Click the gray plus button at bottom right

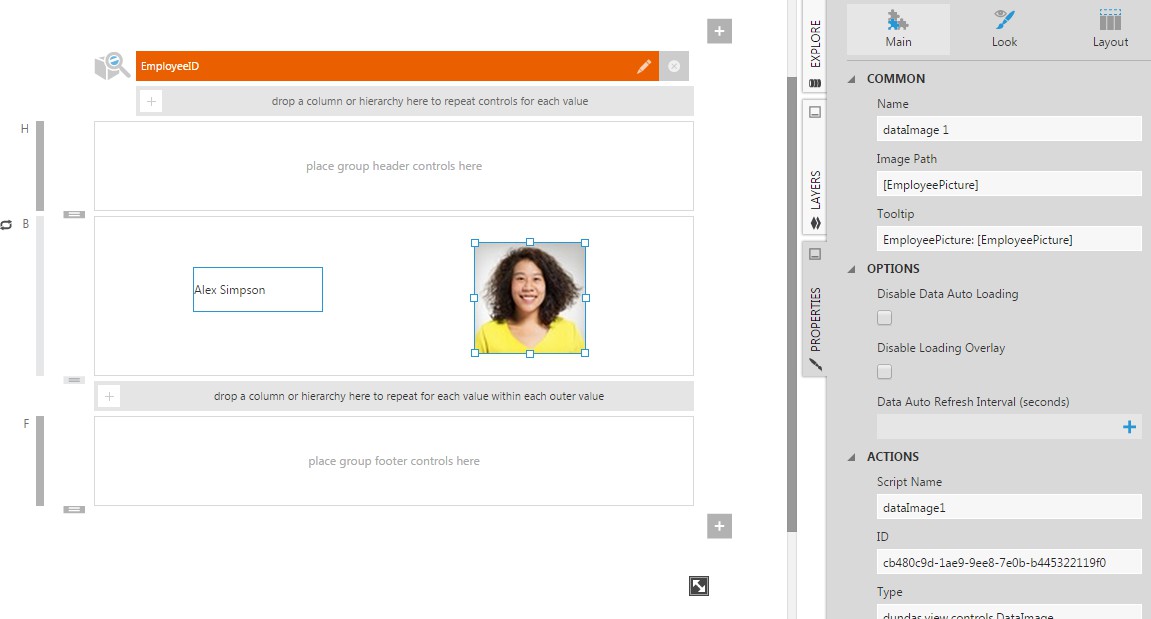[x=718, y=525]
